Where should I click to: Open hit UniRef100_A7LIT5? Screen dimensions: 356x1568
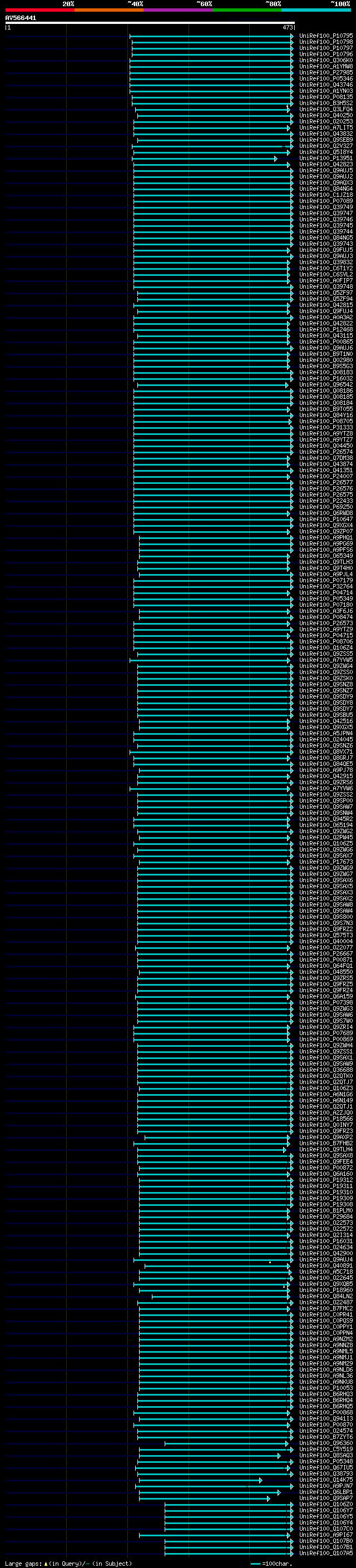[x=326, y=128]
